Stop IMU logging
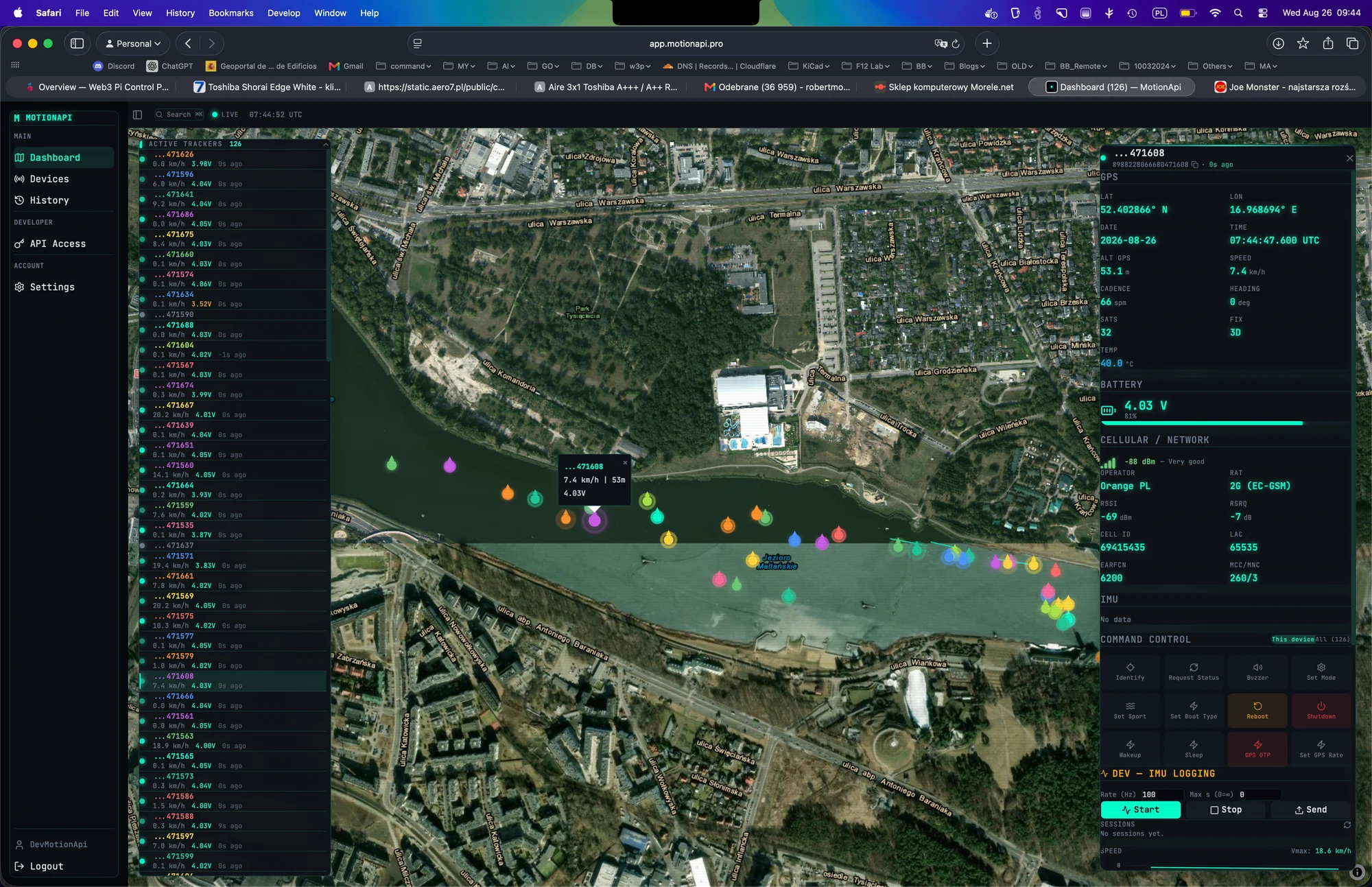 pos(1225,809)
